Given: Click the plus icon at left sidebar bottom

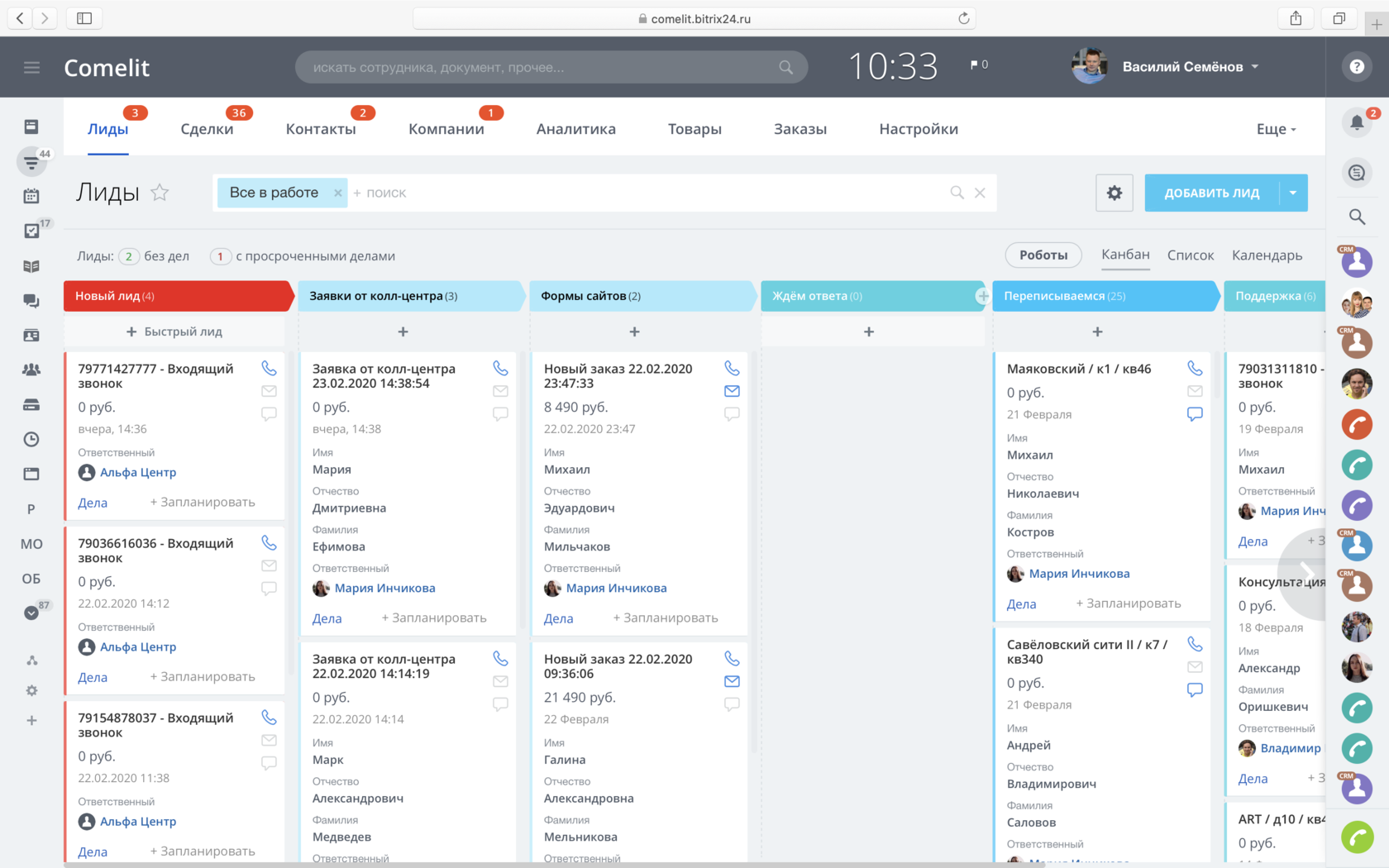Looking at the screenshot, I should 31,721.
